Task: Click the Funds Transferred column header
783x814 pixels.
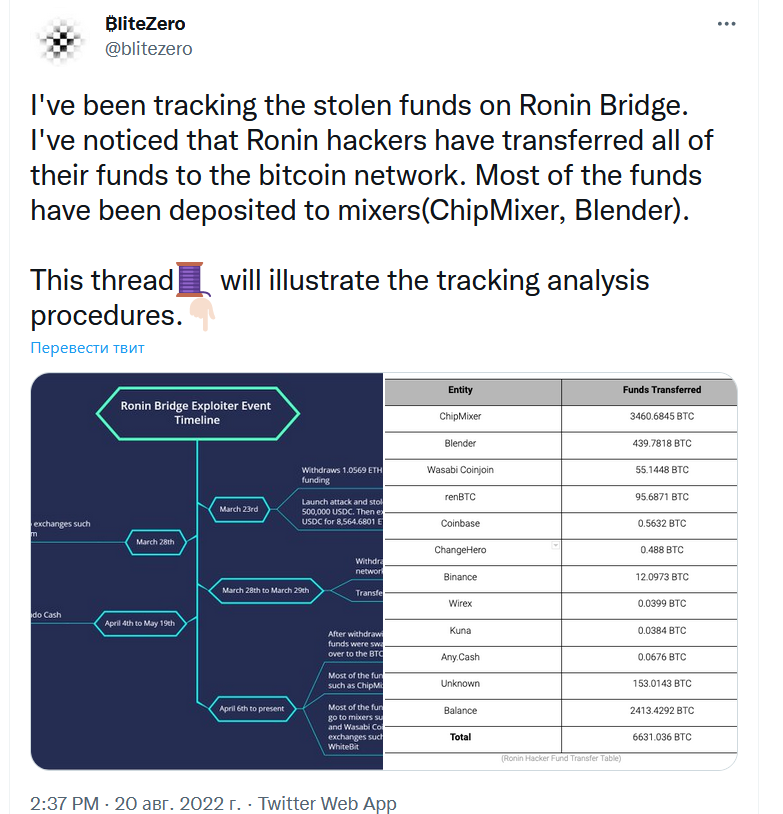Action: (x=662, y=390)
